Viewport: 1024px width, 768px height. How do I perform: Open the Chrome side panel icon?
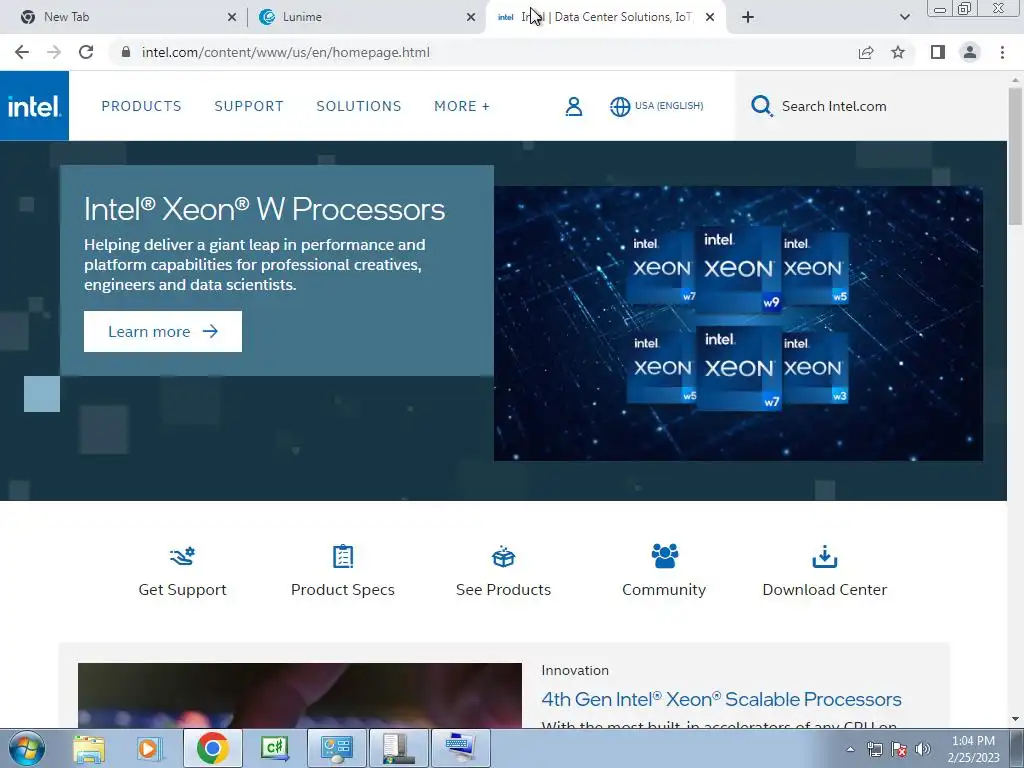938,52
